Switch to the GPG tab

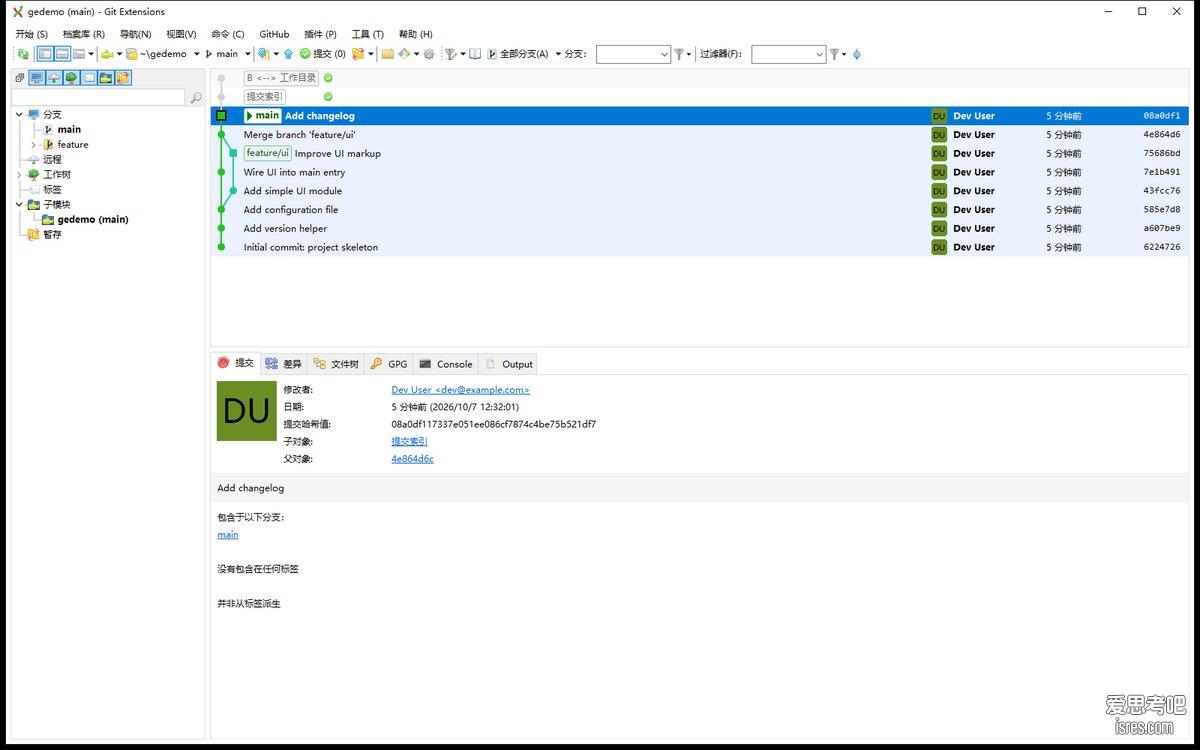click(388, 364)
